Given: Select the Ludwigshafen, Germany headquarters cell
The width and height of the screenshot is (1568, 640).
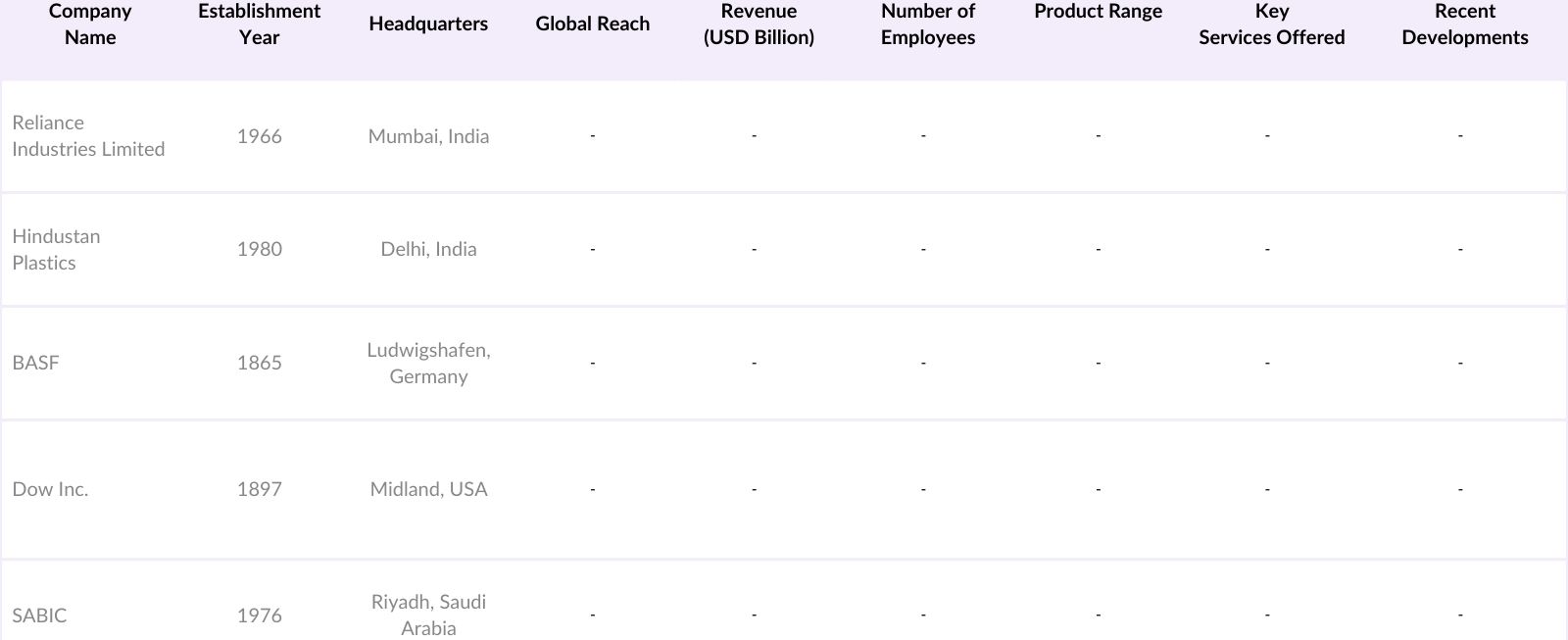Looking at the screenshot, I should coord(428,363).
